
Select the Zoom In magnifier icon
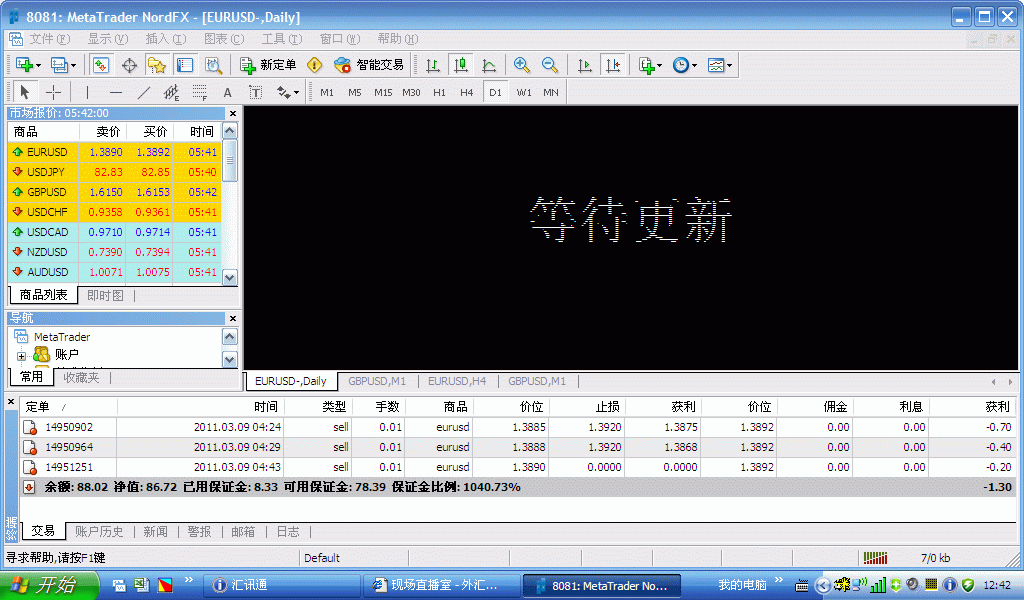click(521, 65)
